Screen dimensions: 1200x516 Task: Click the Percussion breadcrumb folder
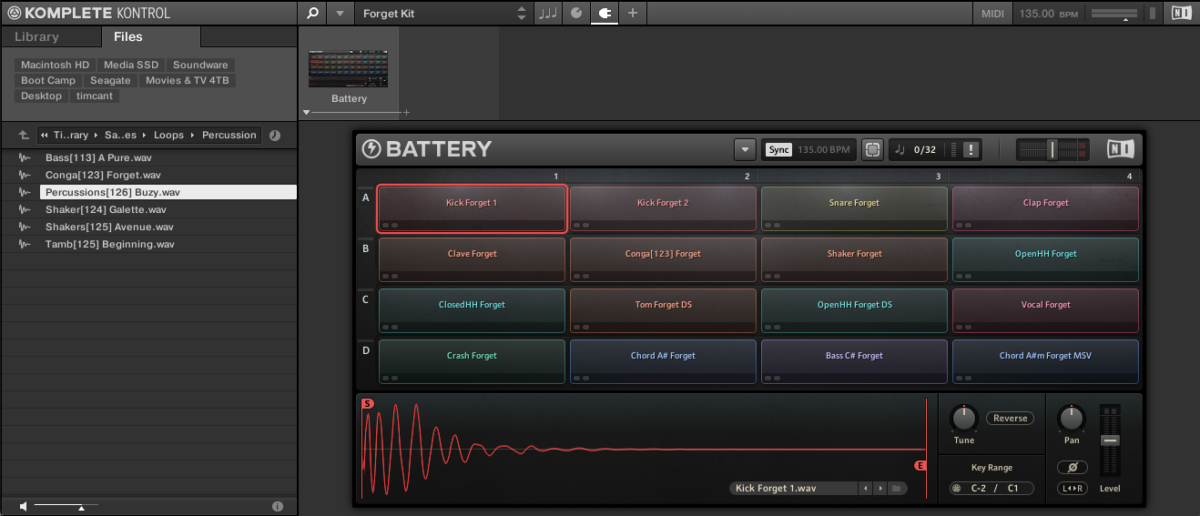[229, 135]
